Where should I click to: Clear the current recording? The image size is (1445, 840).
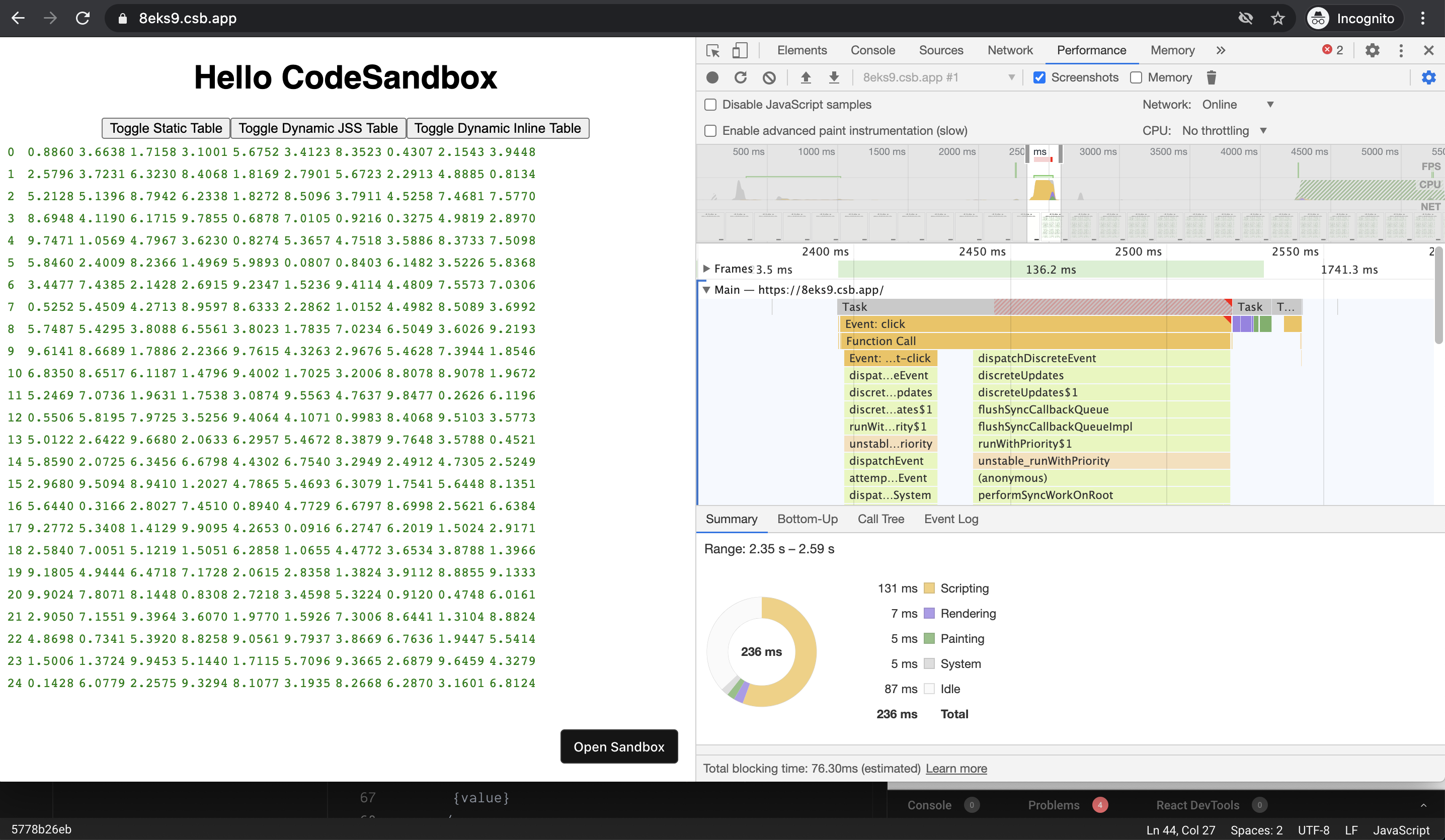coord(769,77)
